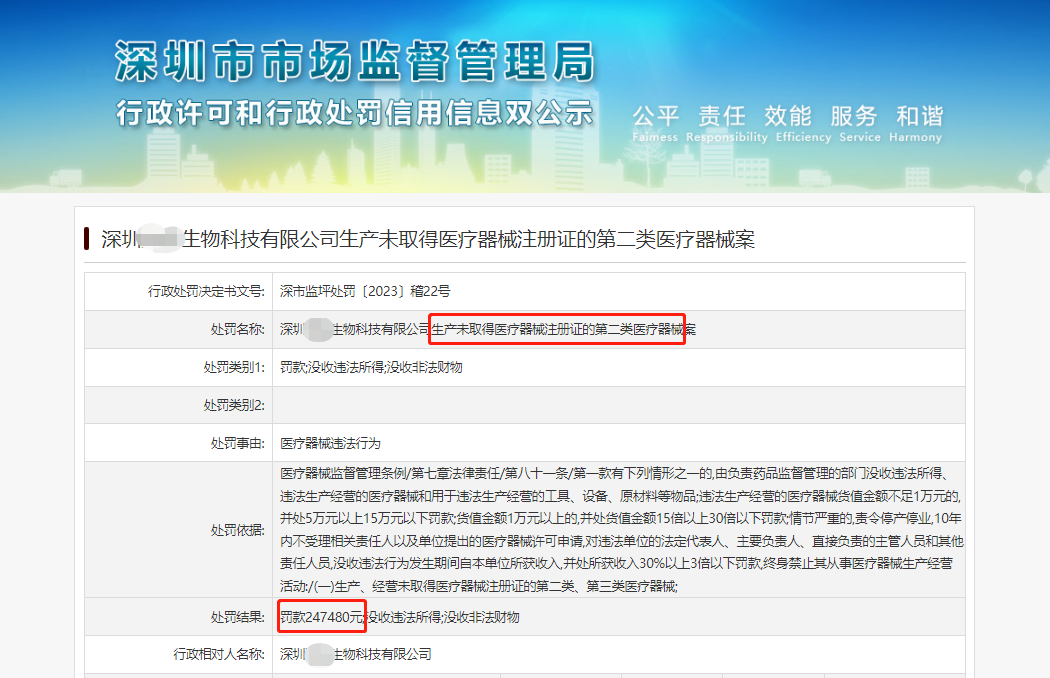Click the 医疗器械违法行为 penalty reason text
1050x678 pixels.
coord(330,442)
